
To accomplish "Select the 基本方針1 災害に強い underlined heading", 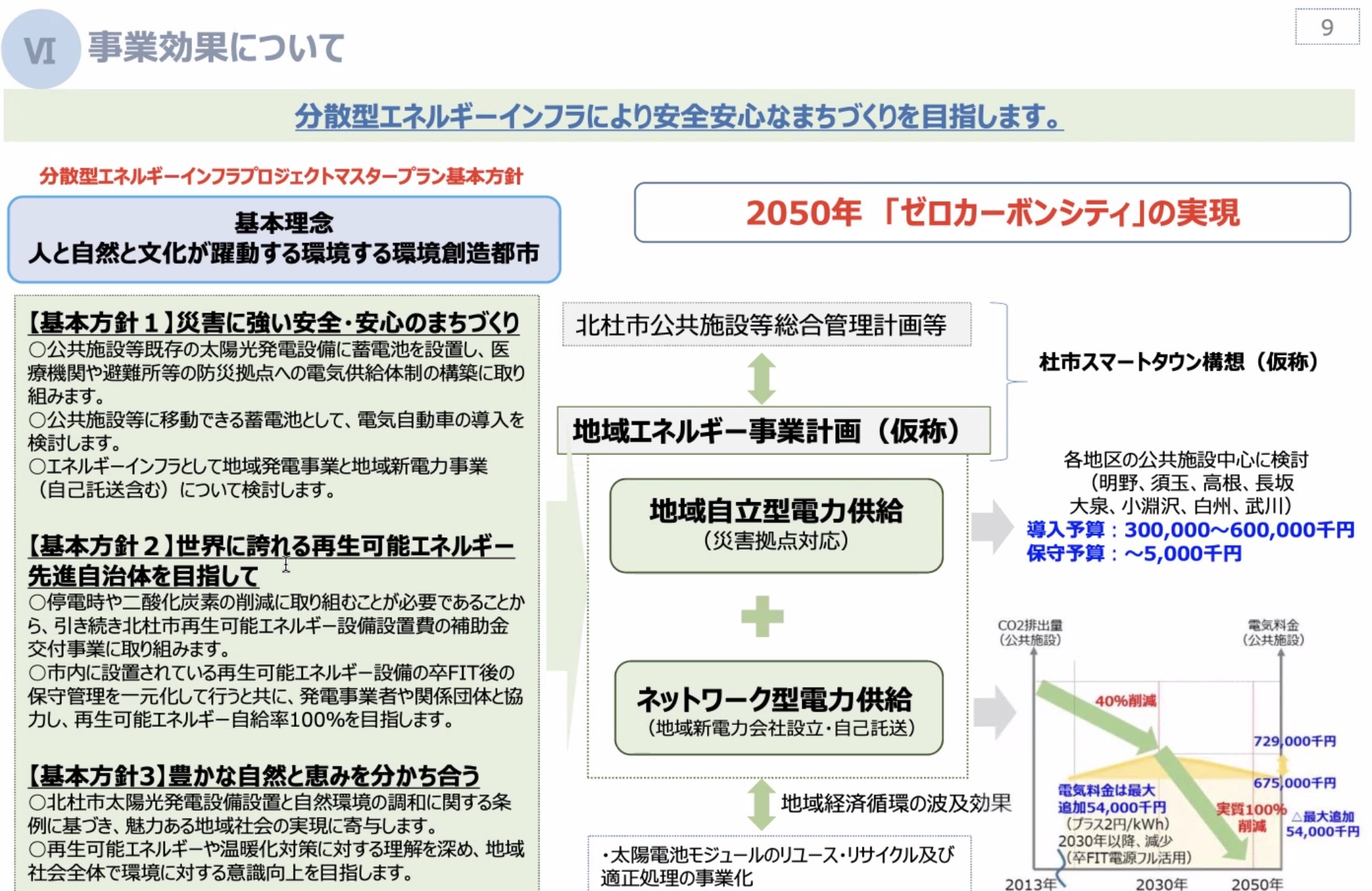I will 273,322.
